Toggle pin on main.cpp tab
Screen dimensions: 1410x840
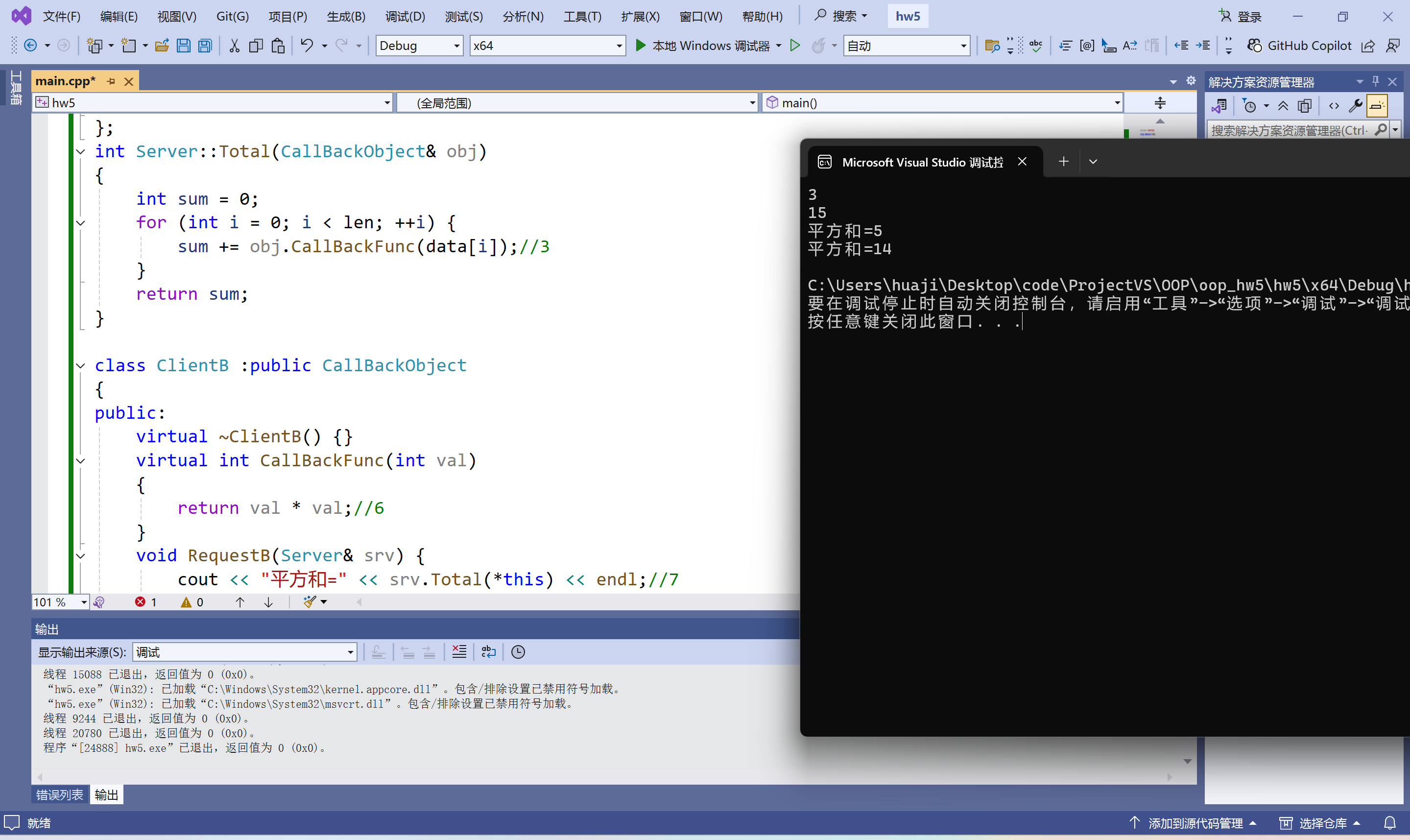pyautogui.click(x=112, y=81)
